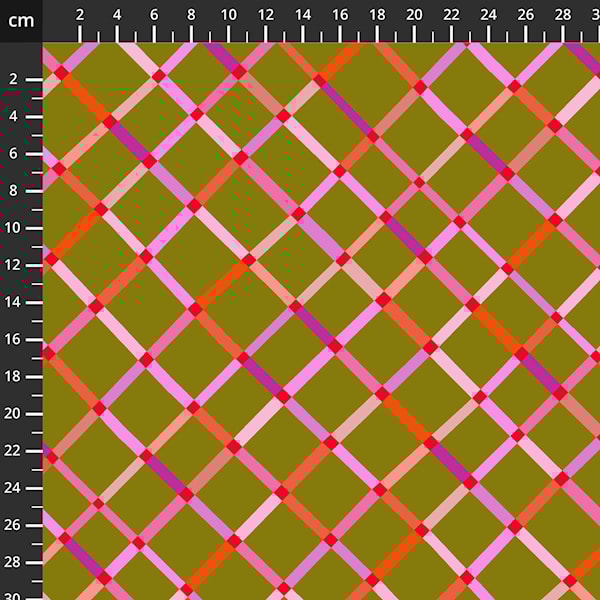Click the 18 mark on the top ruler
Viewport: 600px width, 600px height.
tap(377, 16)
